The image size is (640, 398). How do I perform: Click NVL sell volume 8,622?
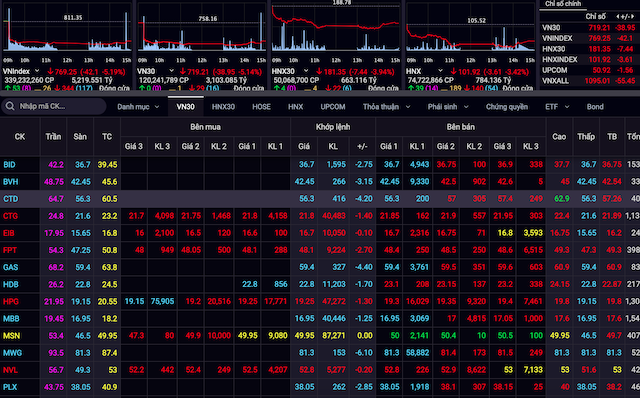pos(476,370)
